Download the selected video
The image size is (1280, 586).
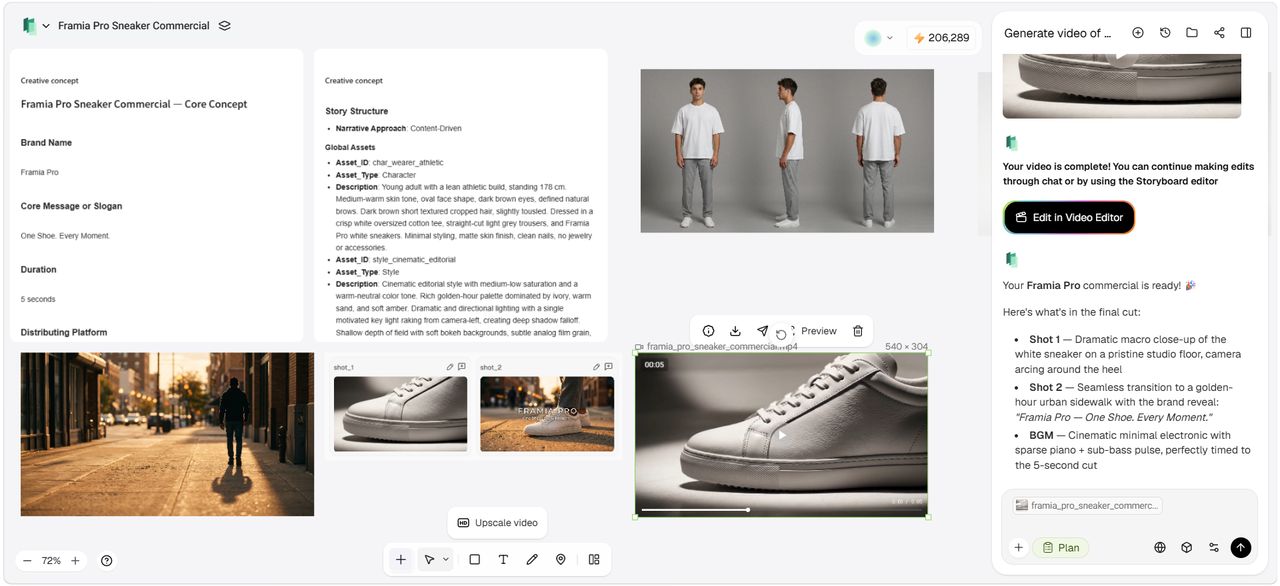pyautogui.click(x=735, y=331)
